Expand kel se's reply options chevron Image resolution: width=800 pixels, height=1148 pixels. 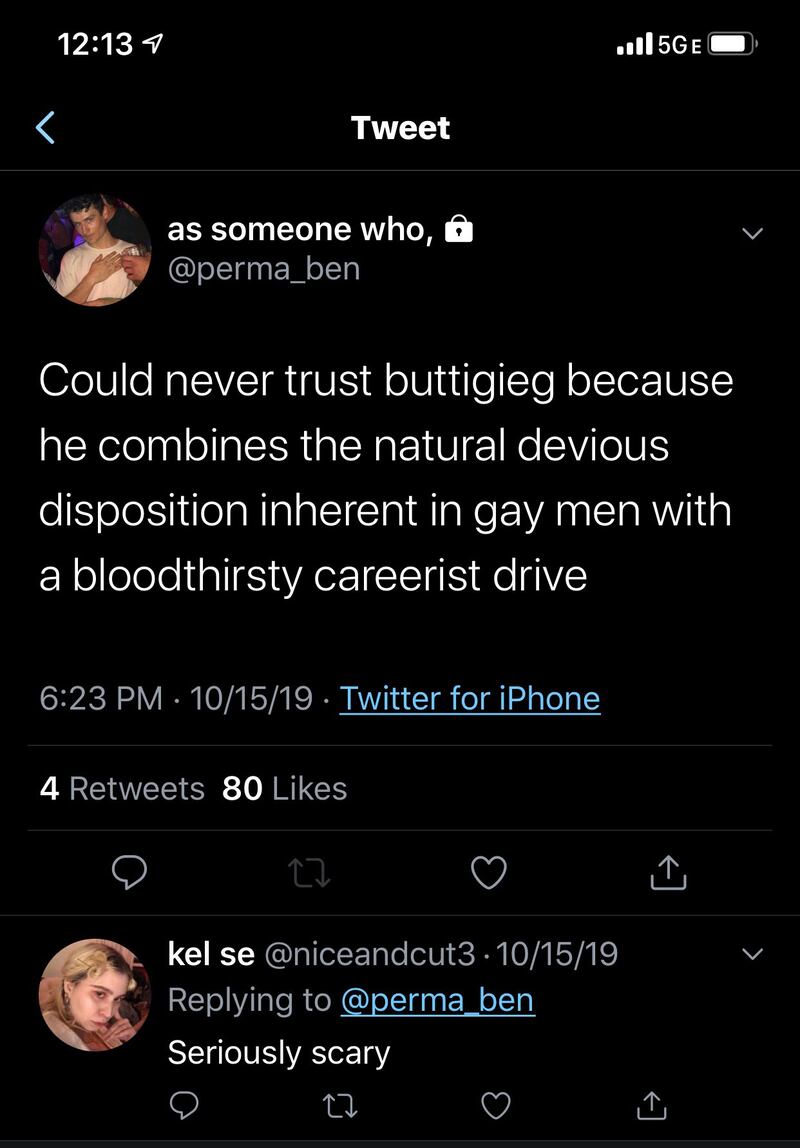pyautogui.click(x=752, y=953)
